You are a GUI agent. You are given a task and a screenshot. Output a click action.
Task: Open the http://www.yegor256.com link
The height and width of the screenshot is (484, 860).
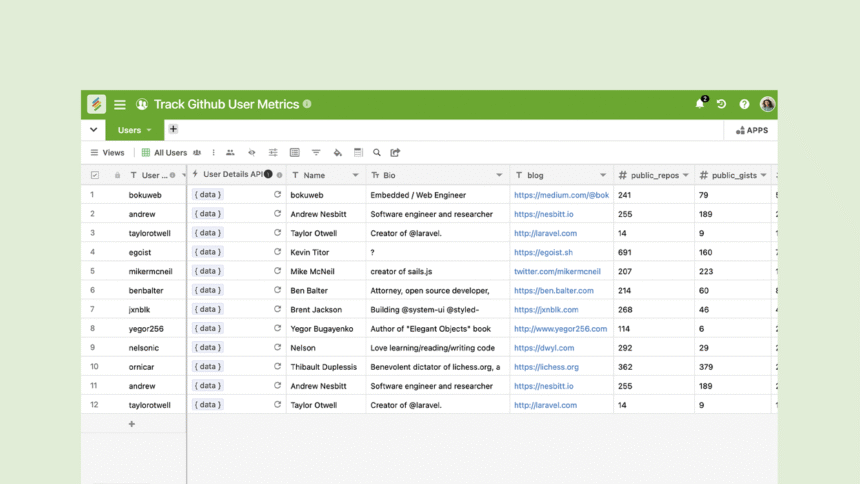(560, 329)
